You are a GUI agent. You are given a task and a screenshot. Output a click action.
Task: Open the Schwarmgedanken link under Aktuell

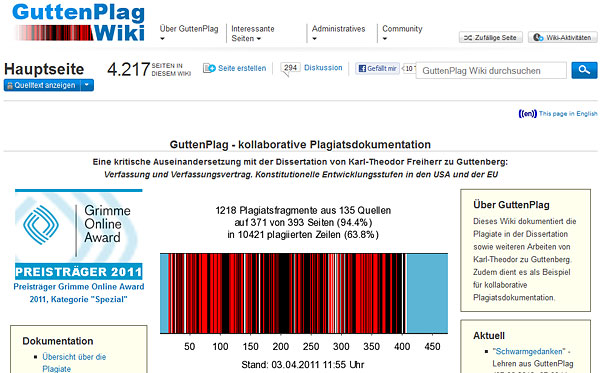click(x=528, y=351)
